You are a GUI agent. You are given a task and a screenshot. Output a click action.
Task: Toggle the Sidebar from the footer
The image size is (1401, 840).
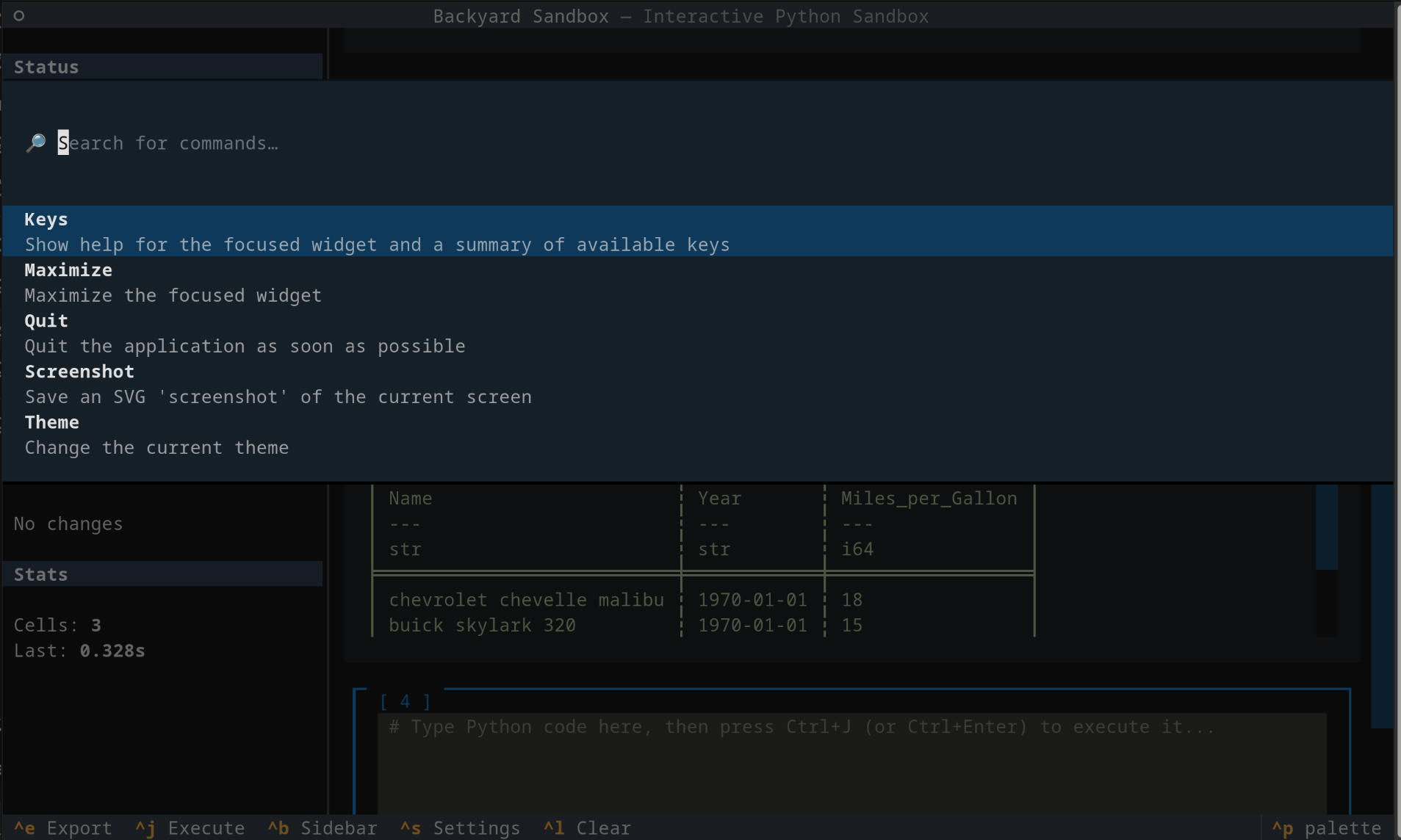[322, 828]
